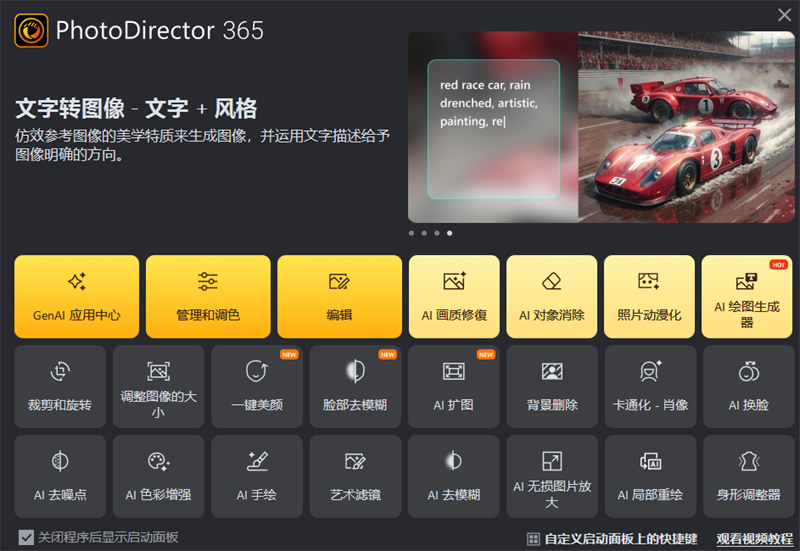The height and width of the screenshot is (551, 800).
Task: Launch 一键美颜 tool
Action: coord(257,386)
